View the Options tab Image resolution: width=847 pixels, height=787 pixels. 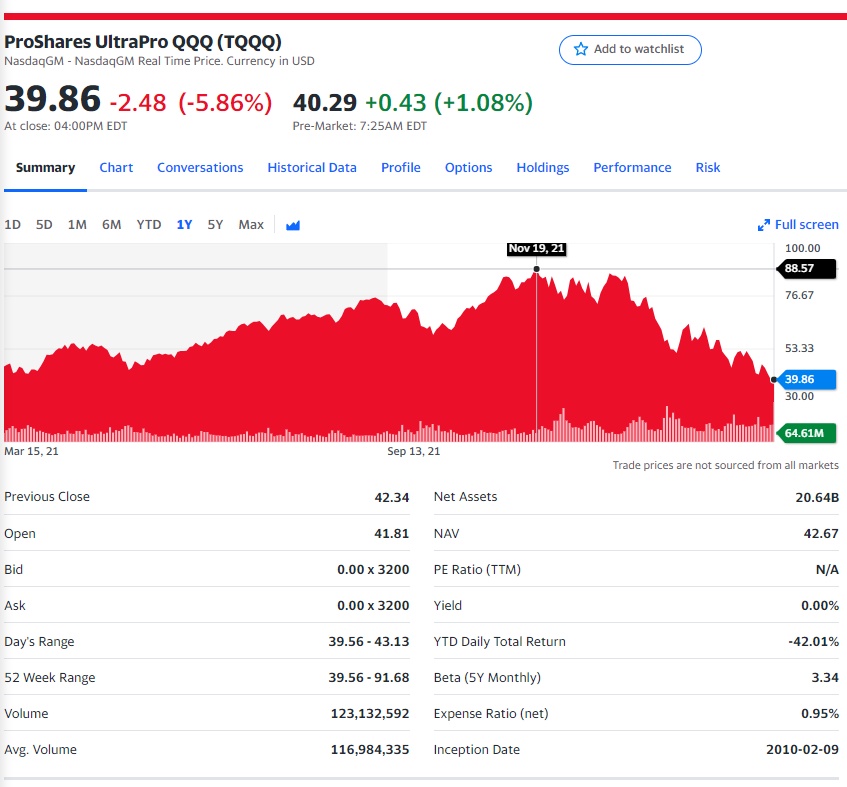pyautogui.click(x=468, y=167)
